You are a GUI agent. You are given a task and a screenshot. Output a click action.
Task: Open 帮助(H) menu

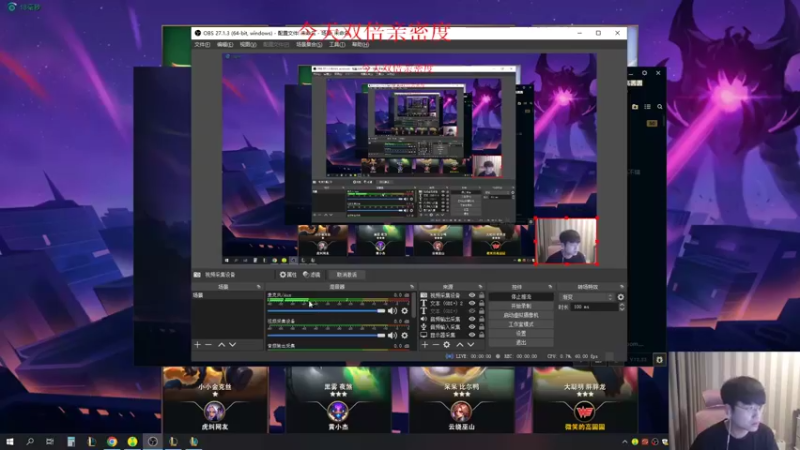pyautogui.click(x=360, y=45)
